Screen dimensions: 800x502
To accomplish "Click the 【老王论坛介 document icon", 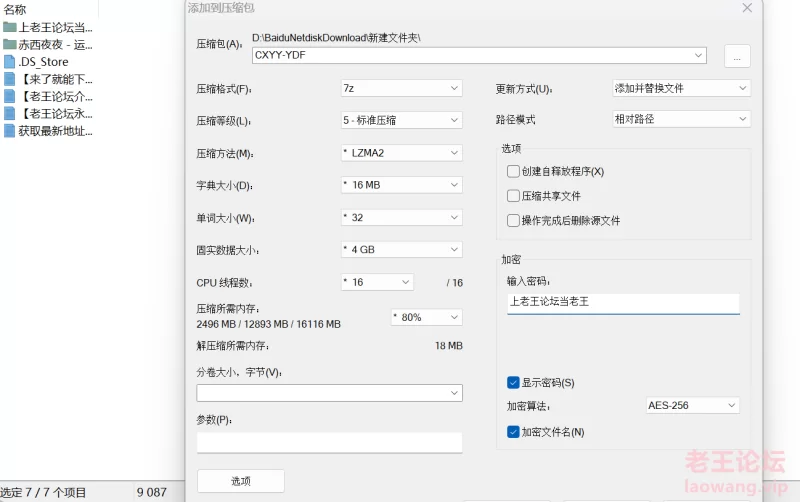I will 10,96.
